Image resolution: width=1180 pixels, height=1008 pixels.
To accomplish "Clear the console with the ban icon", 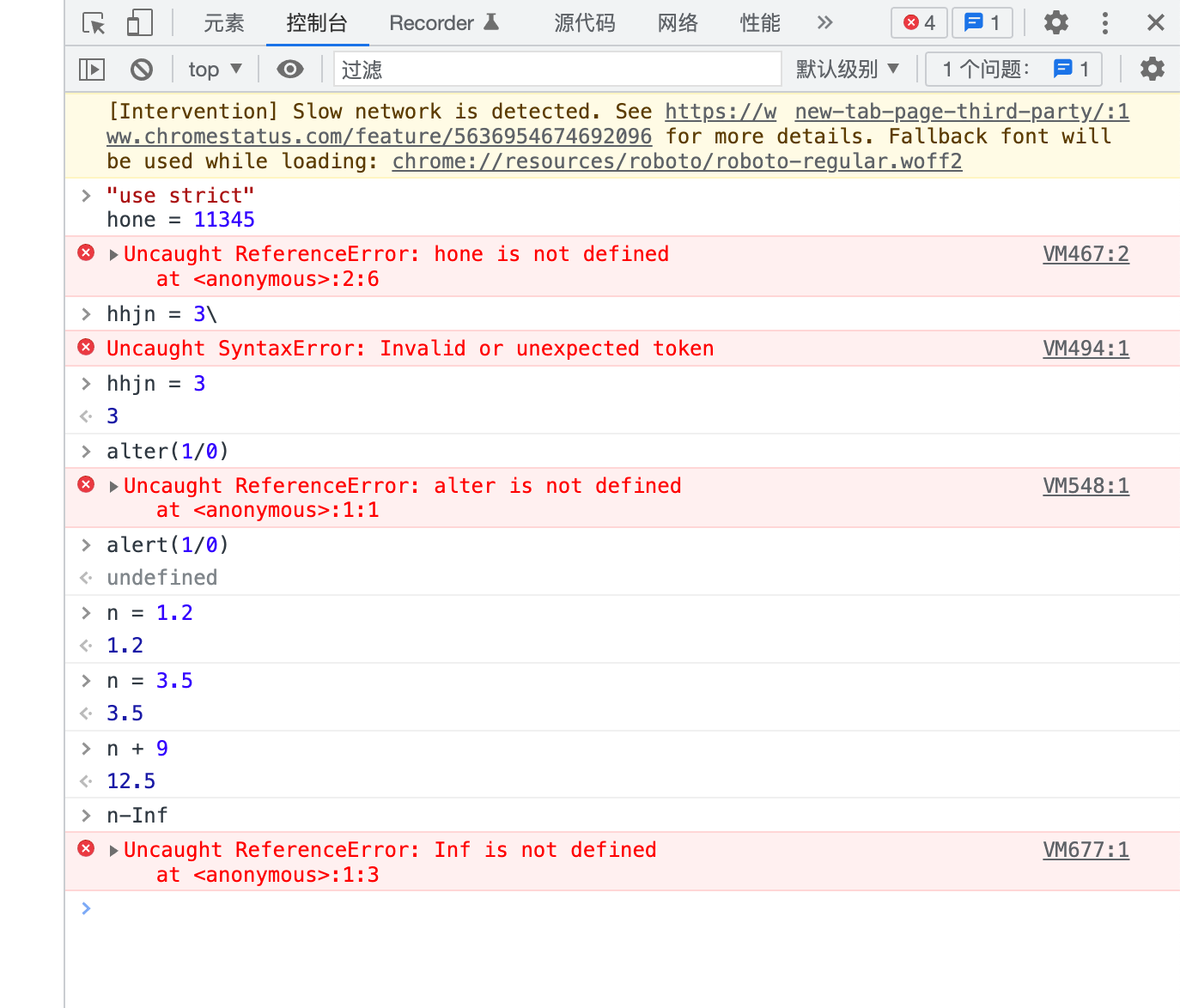I will [x=142, y=70].
